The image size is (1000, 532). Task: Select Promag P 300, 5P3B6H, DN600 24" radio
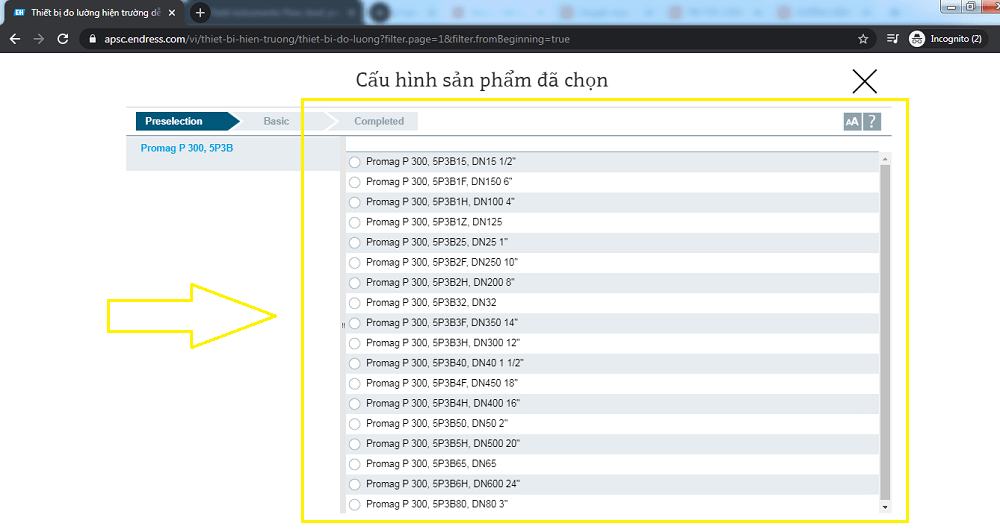click(355, 484)
